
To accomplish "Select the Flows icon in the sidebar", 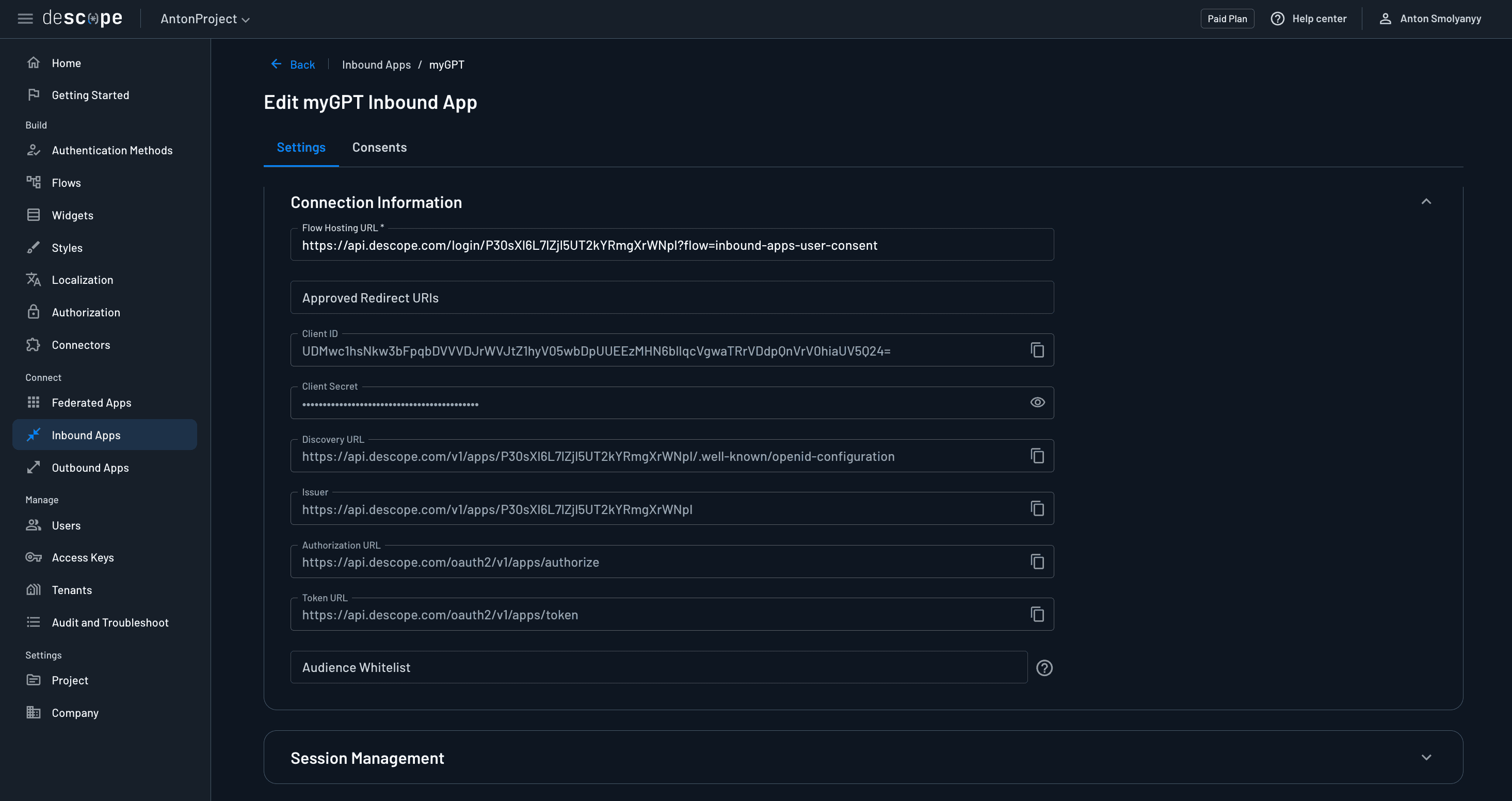I will 34,182.
